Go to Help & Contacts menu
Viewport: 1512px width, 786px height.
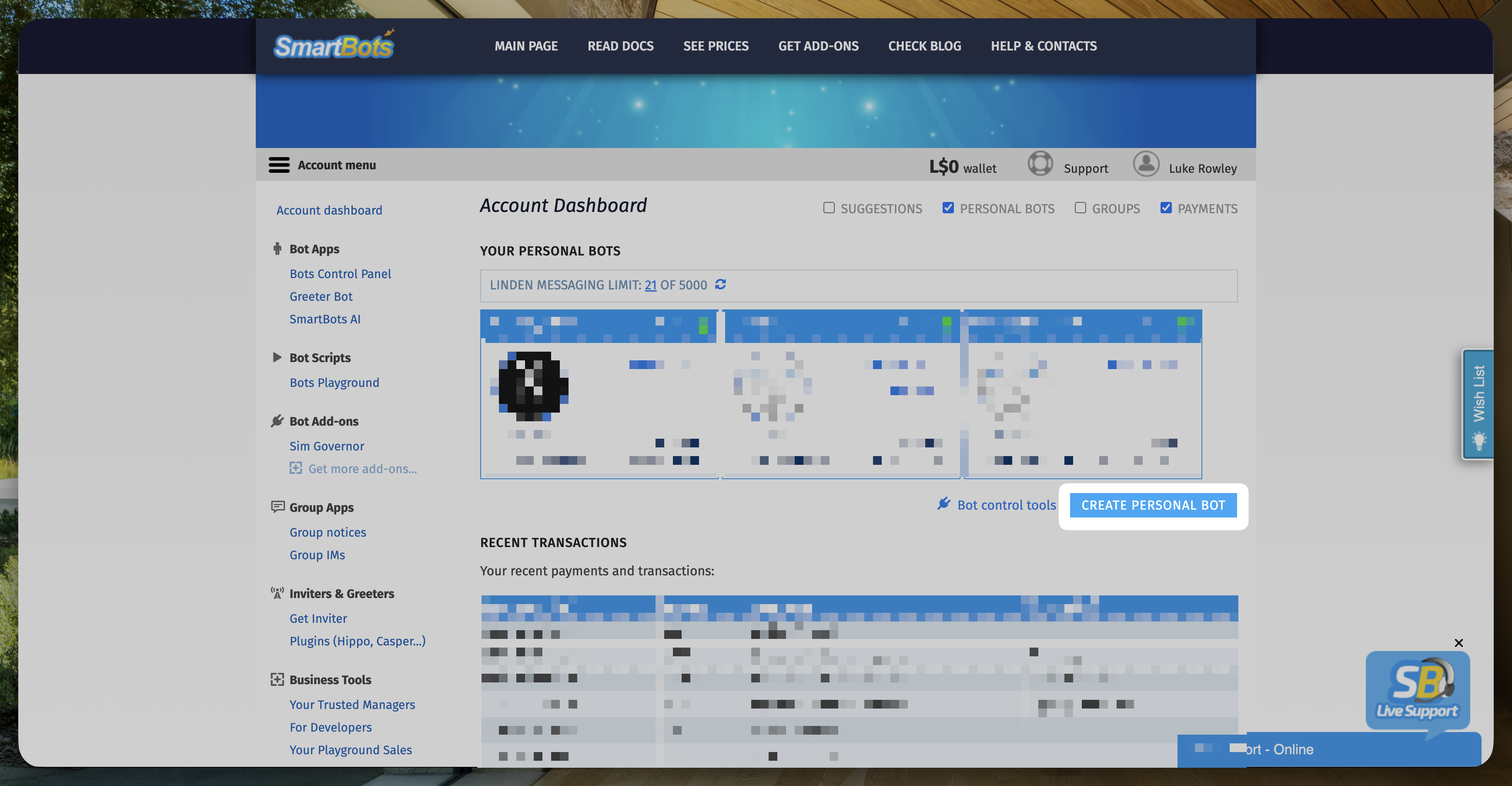coord(1043,46)
